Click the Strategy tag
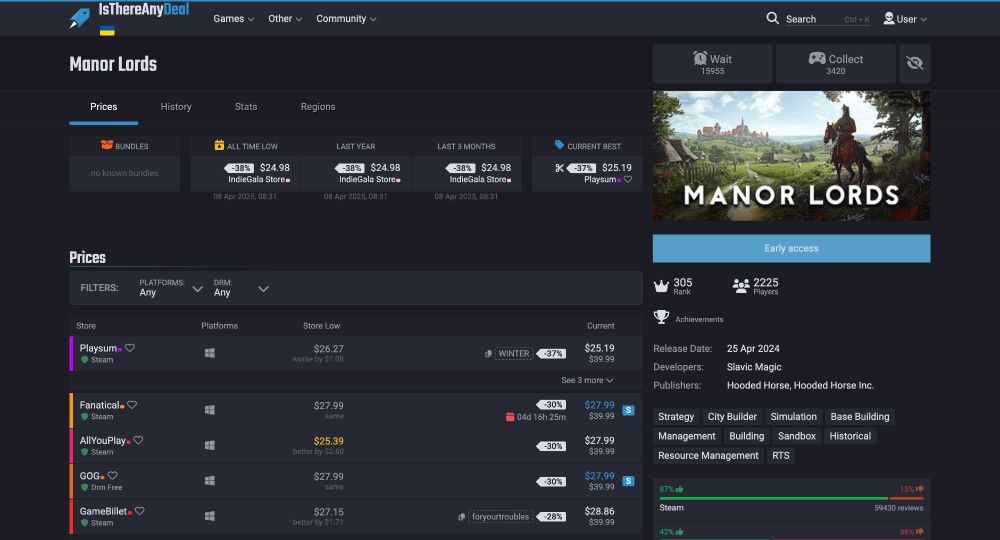 pyautogui.click(x=675, y=416)
